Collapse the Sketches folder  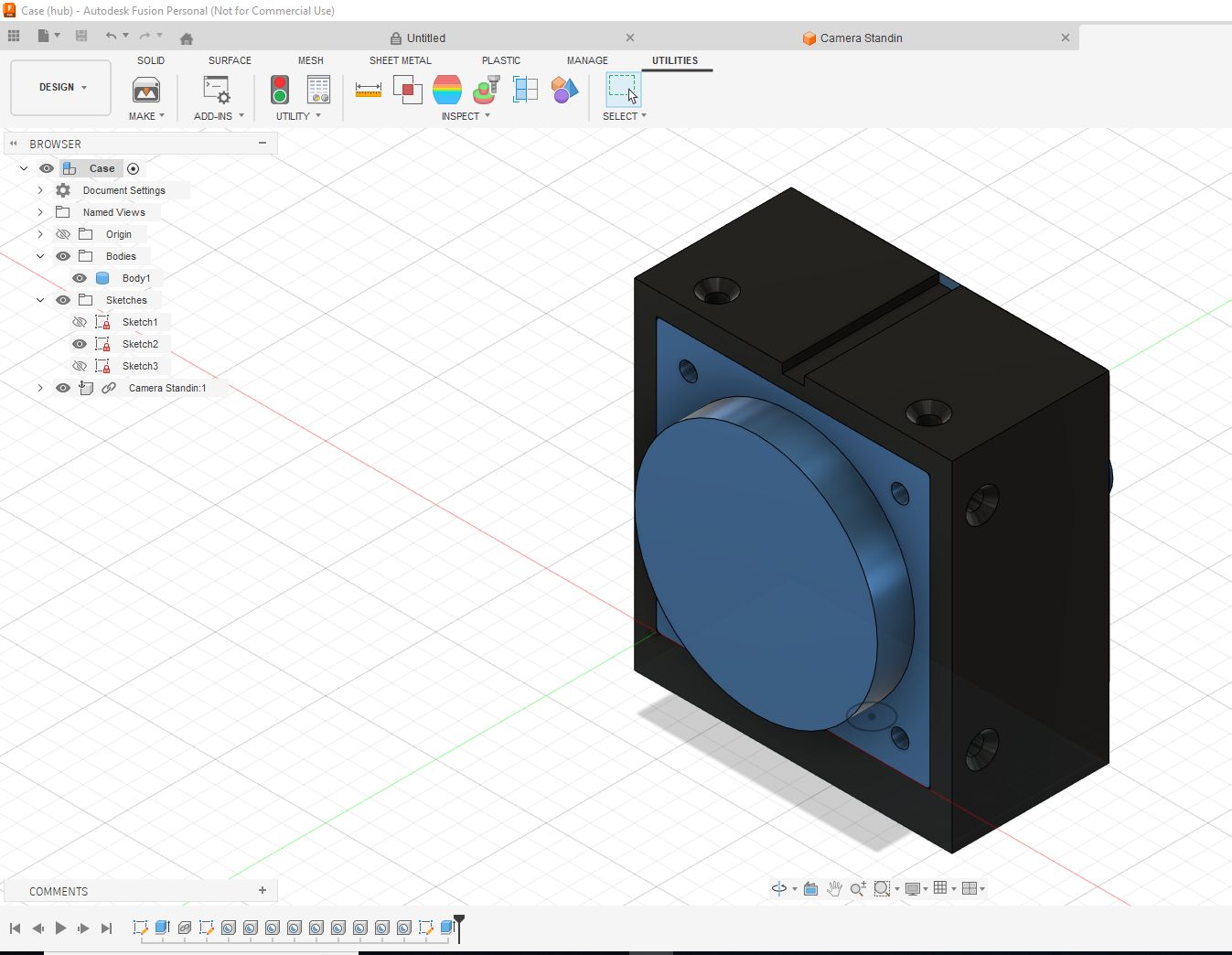(40, 300)
